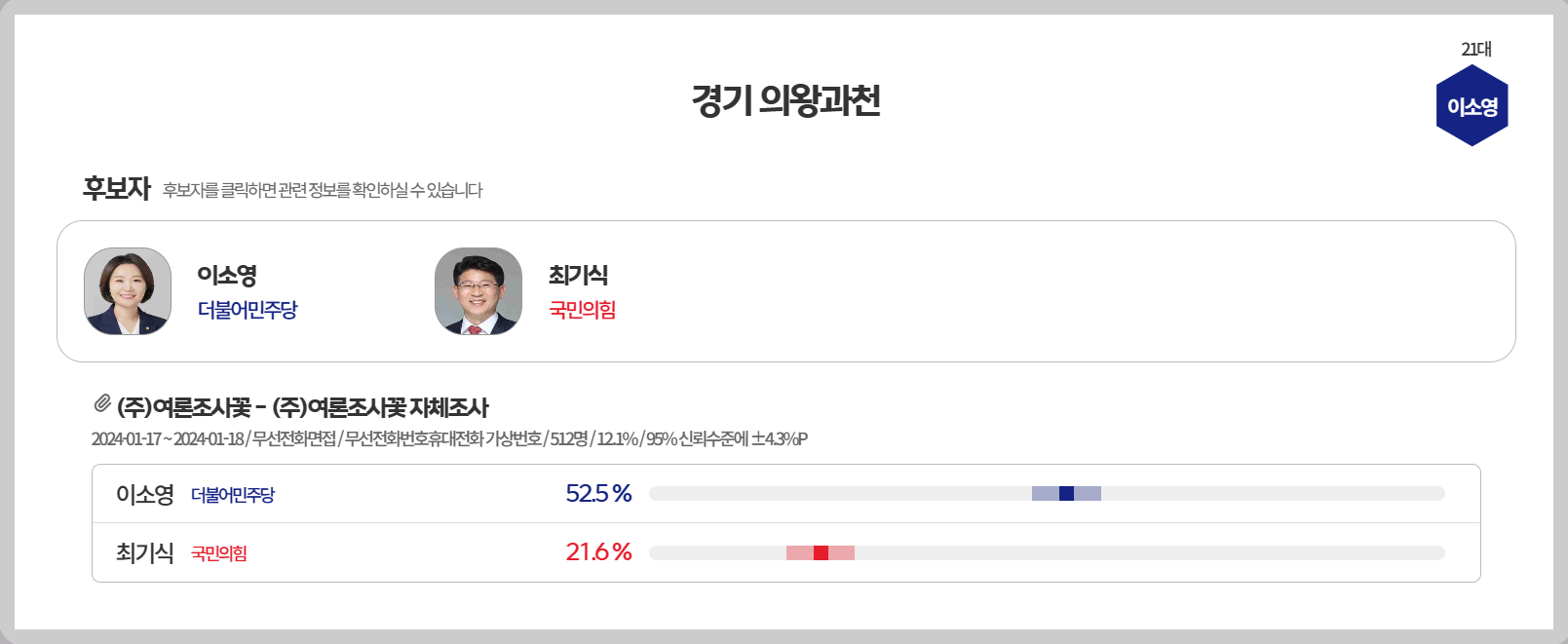The width and height of the screenshot is (1568, 644).
Task: Click the survey details line with dates
Action: click(x=449, y=438)
